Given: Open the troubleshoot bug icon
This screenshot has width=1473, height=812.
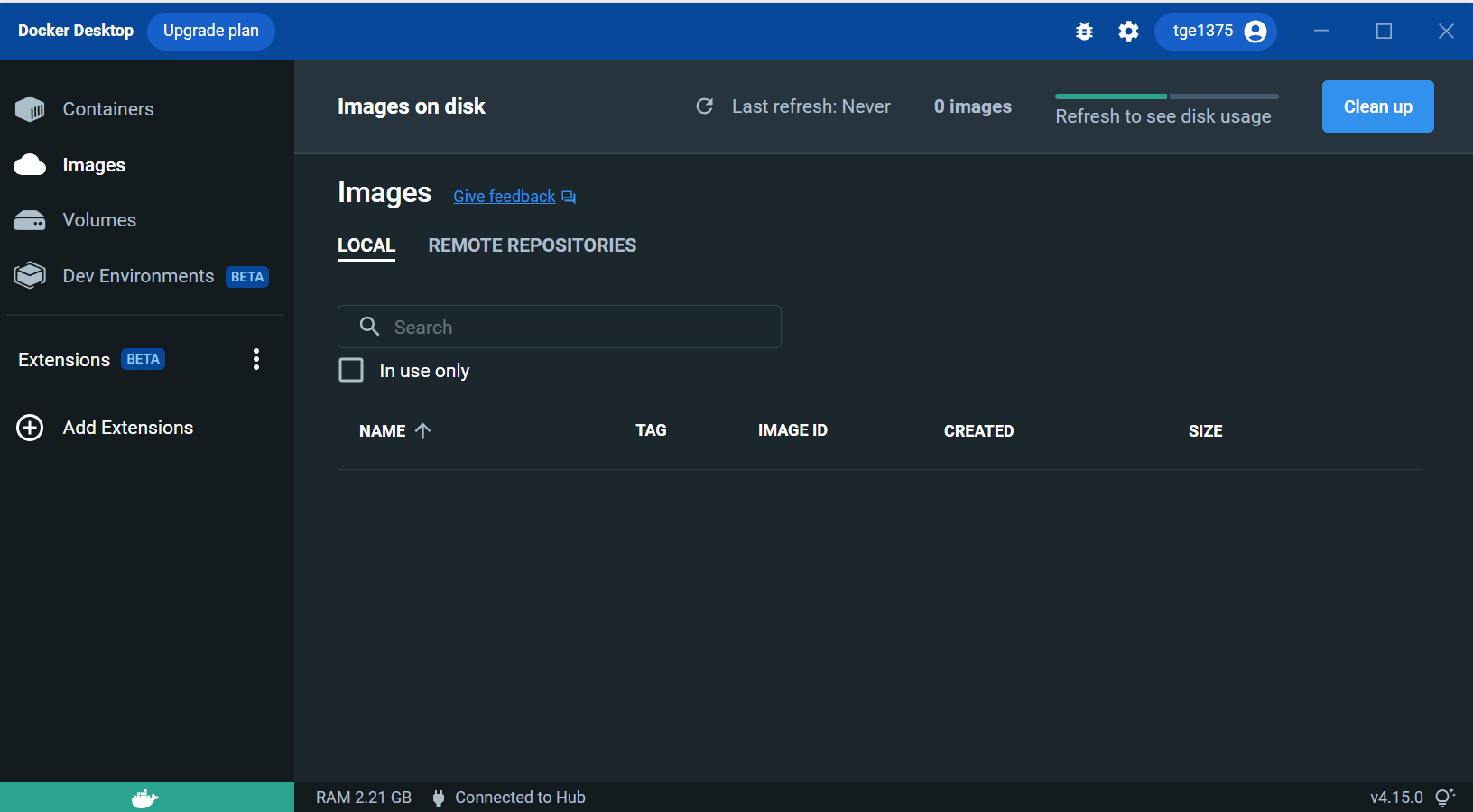Looking at the screenshot, I should pyautogui.click(x=1084, y=32).
